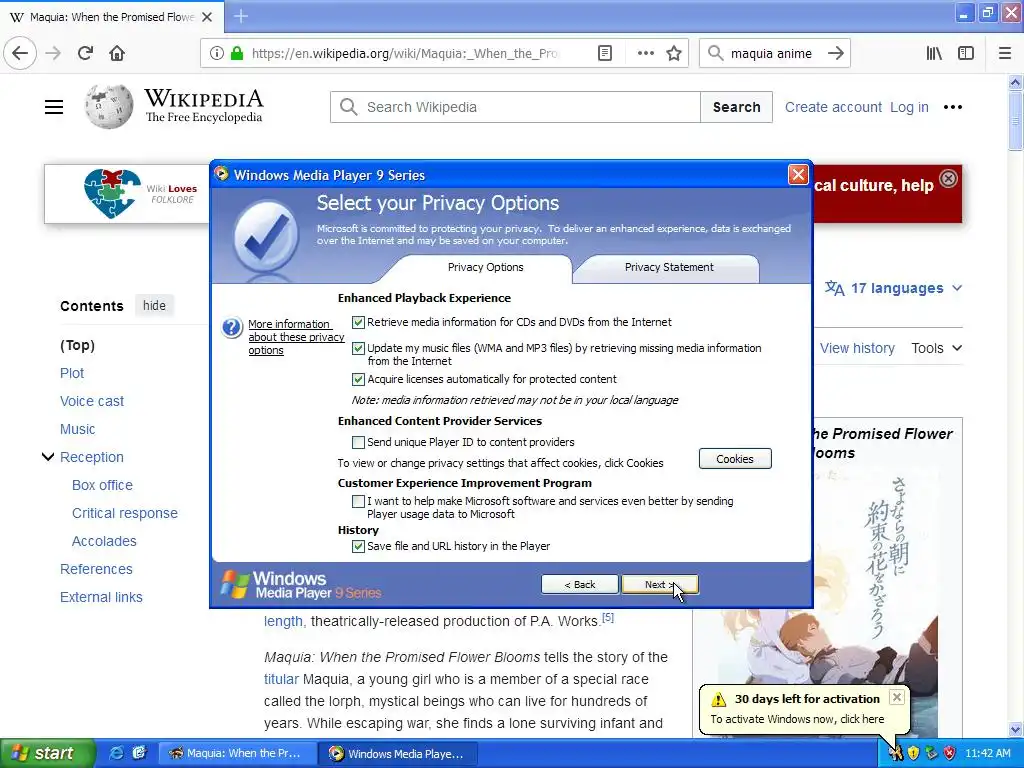Open View history on the Wikipedia page

click(857, 348)
